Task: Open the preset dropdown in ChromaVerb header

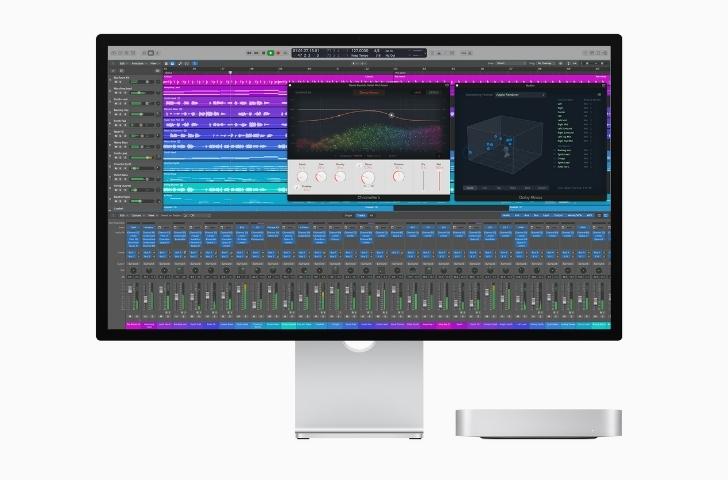Action: [x=371, y=92]
